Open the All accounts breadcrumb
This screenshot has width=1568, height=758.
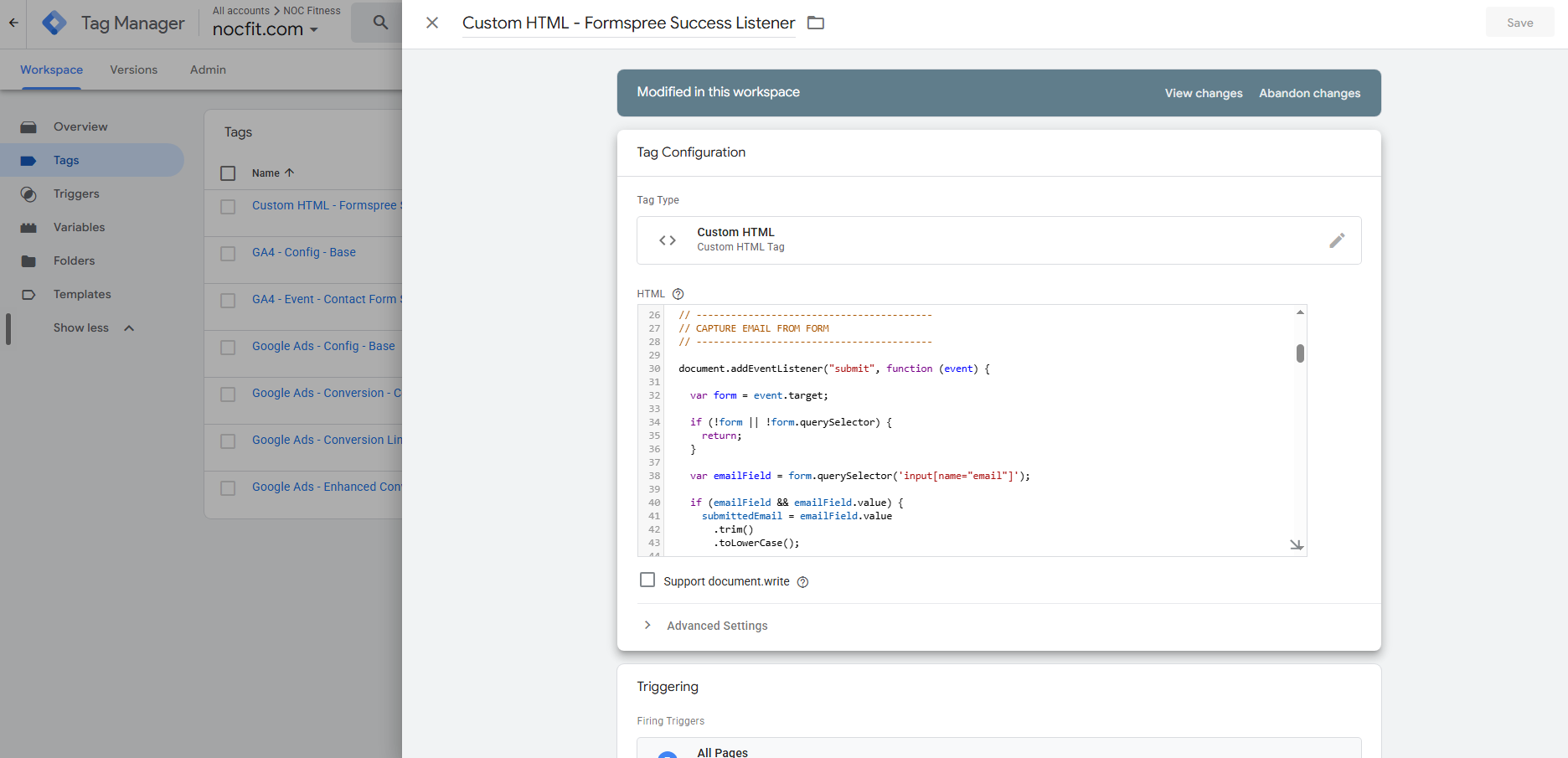point(241,11)
